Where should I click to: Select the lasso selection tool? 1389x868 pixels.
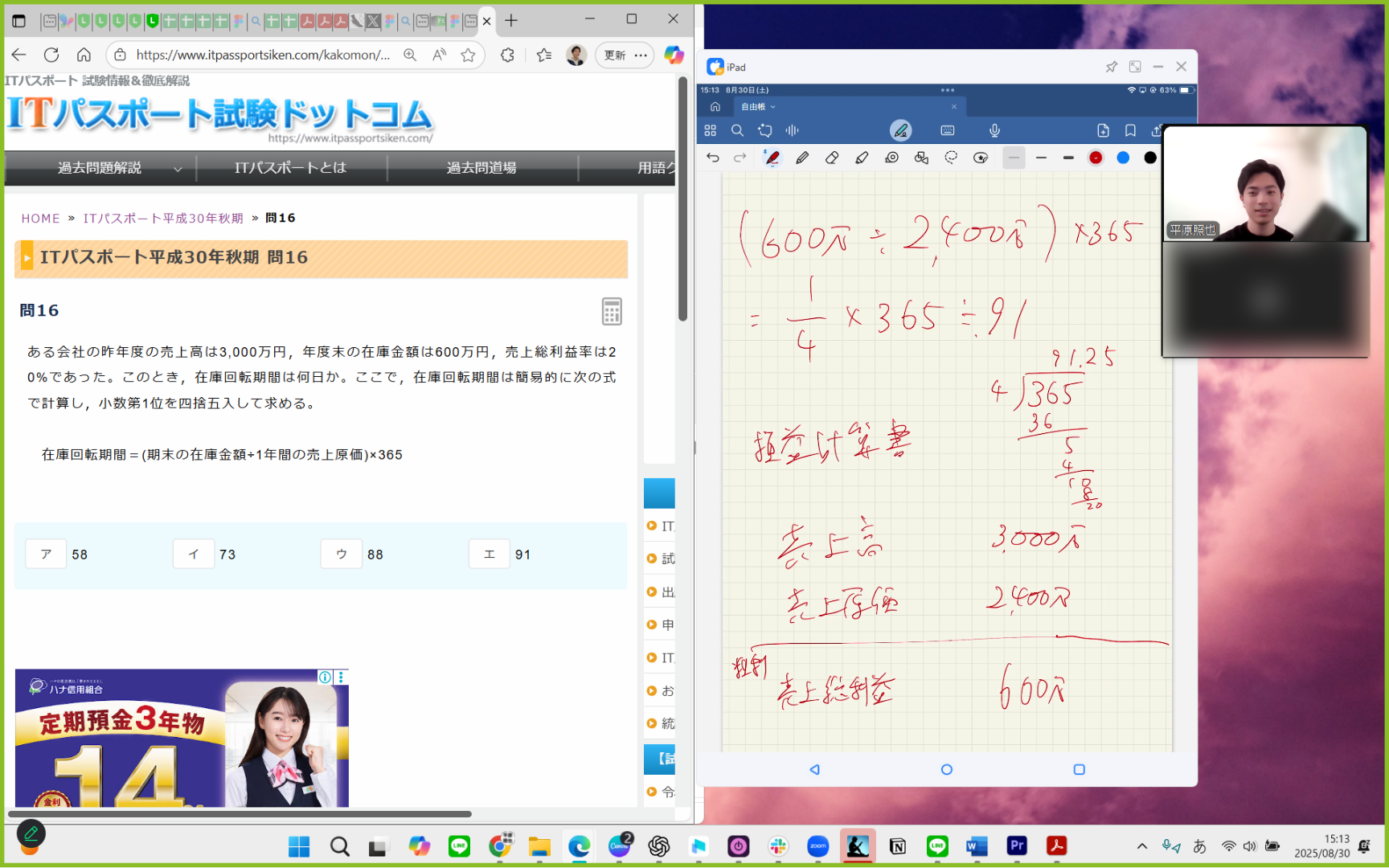[x=951, y=158]
